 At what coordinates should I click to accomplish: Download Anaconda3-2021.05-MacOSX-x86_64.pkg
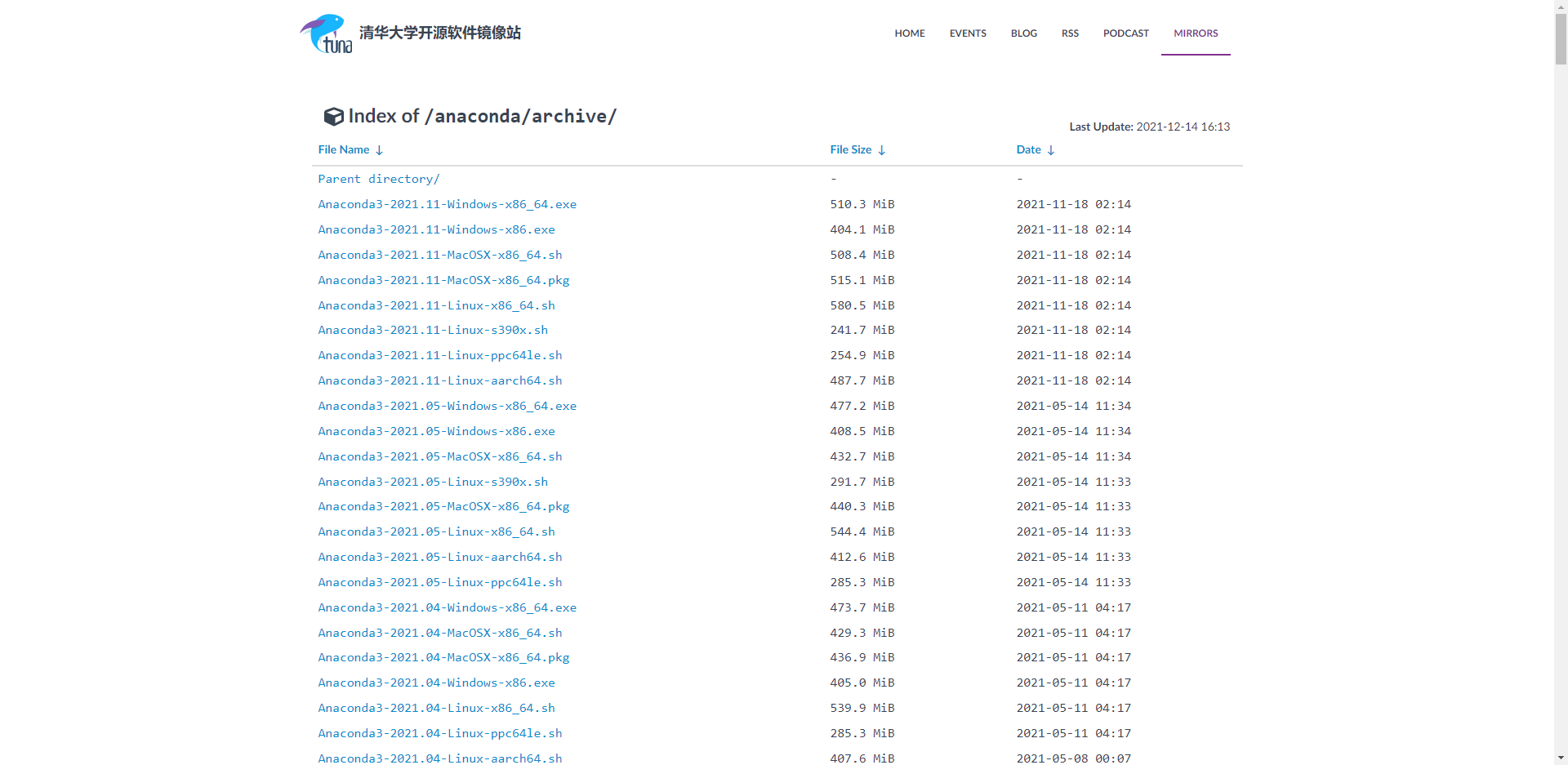point(444,506)
